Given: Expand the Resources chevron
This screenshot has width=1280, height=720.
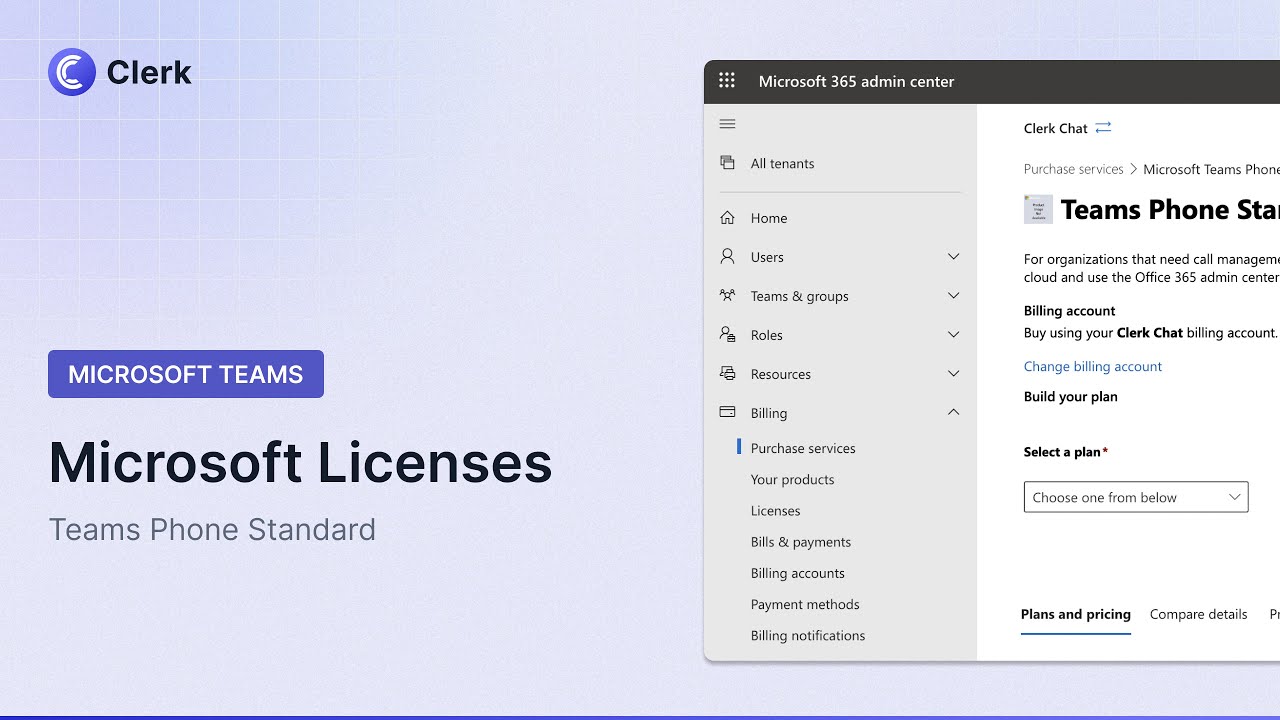Looking at the screenshot, I should pos(953,374).
